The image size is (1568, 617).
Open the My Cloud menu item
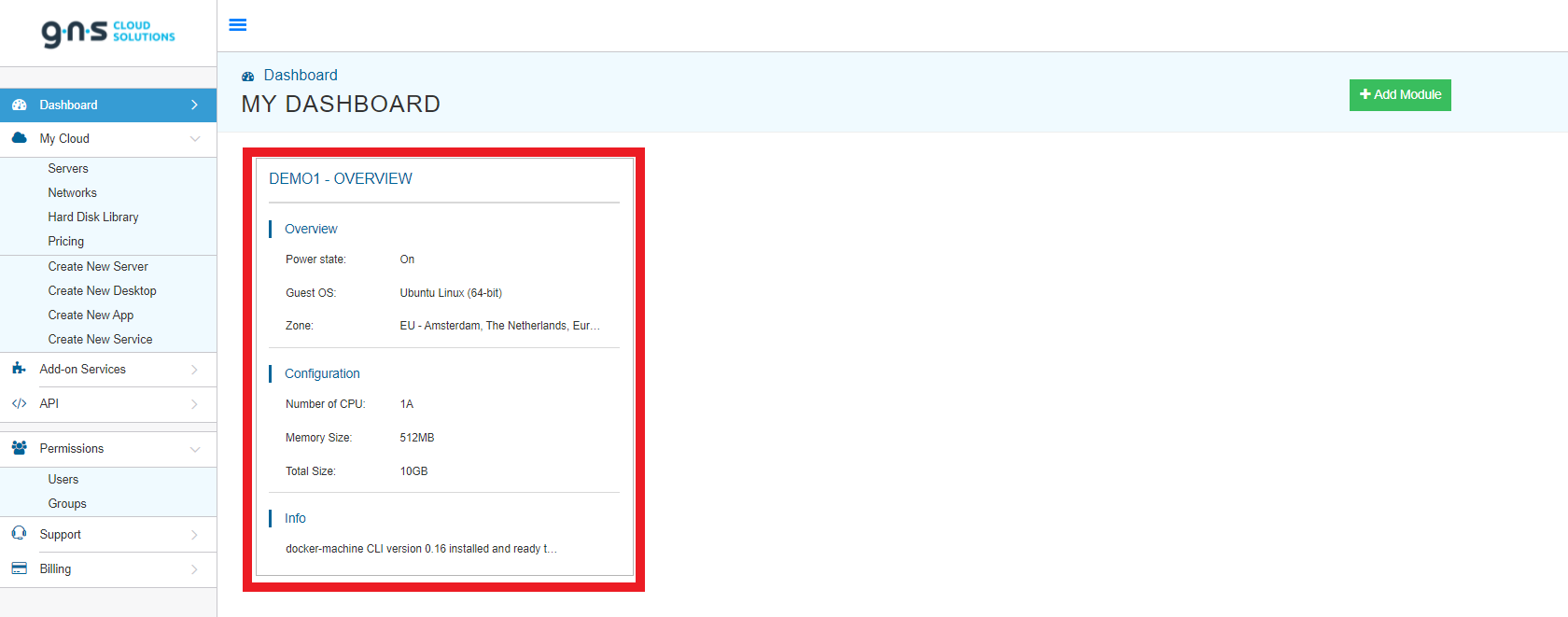point(108,138)
